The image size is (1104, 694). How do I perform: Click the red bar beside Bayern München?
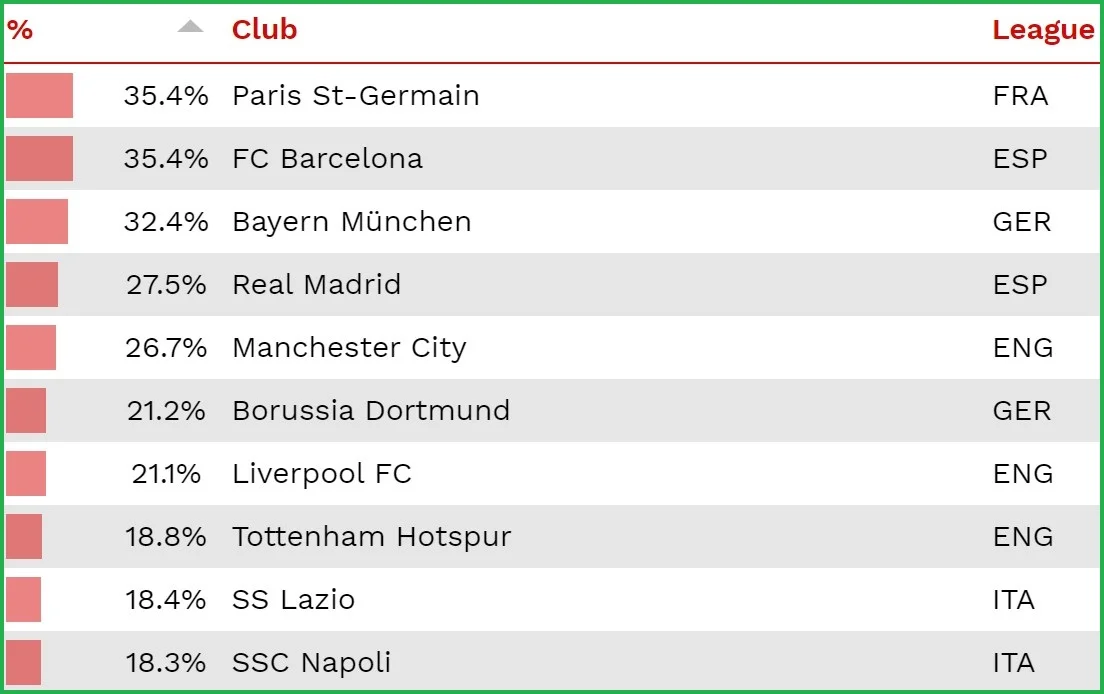37,222
